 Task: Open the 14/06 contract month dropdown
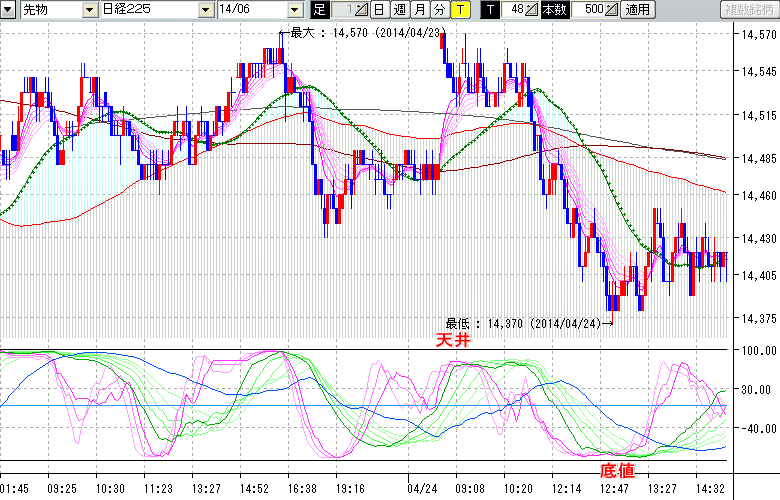click(297, 9)
